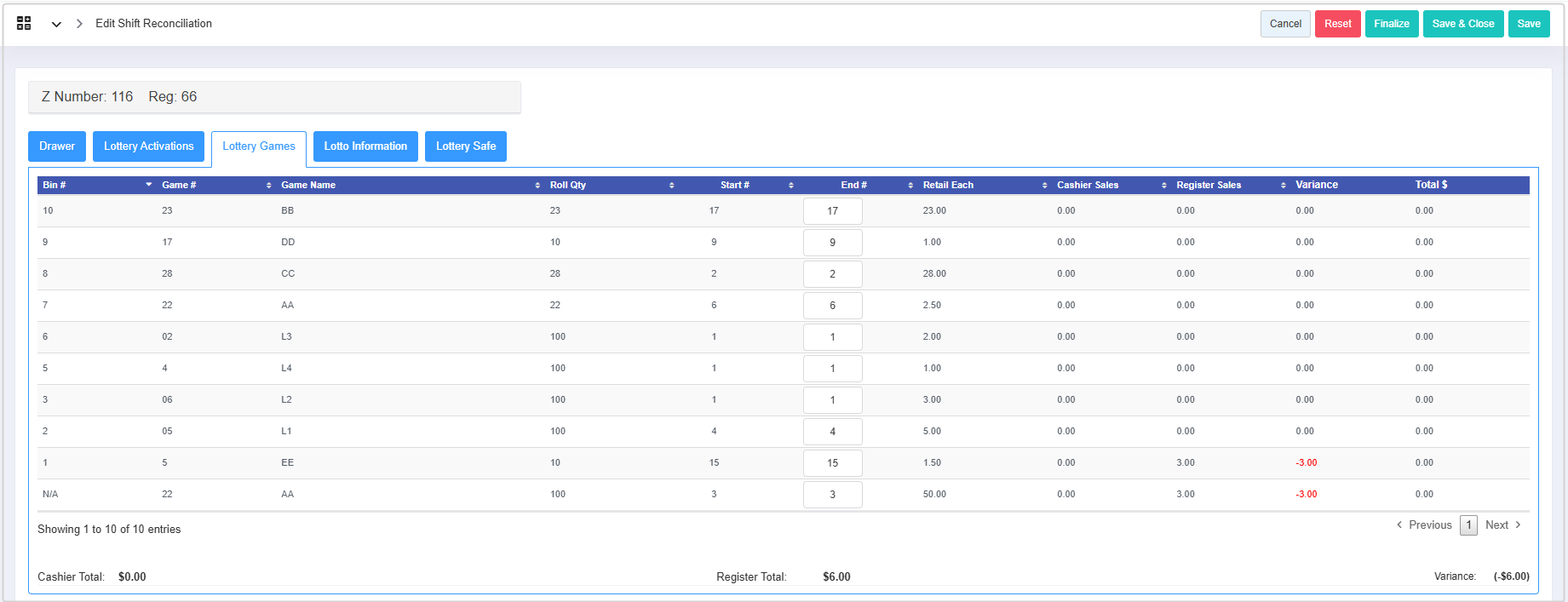Edit End # field for game BB
1568x602 pixels.
point(832,211)
